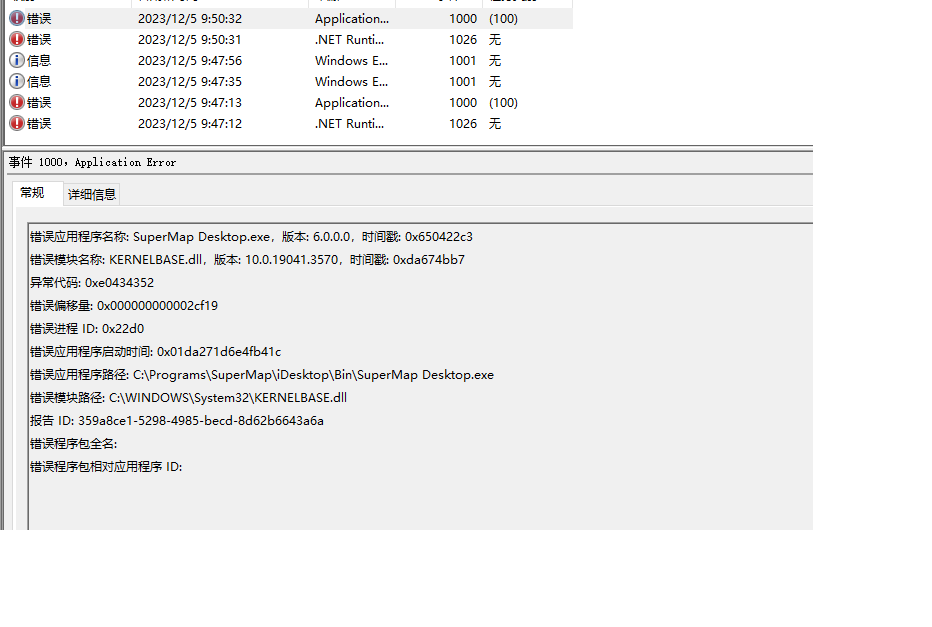932x627 pixels.
Task: Select date cell 2023/12/5 9:50:31
Action: 190,40
